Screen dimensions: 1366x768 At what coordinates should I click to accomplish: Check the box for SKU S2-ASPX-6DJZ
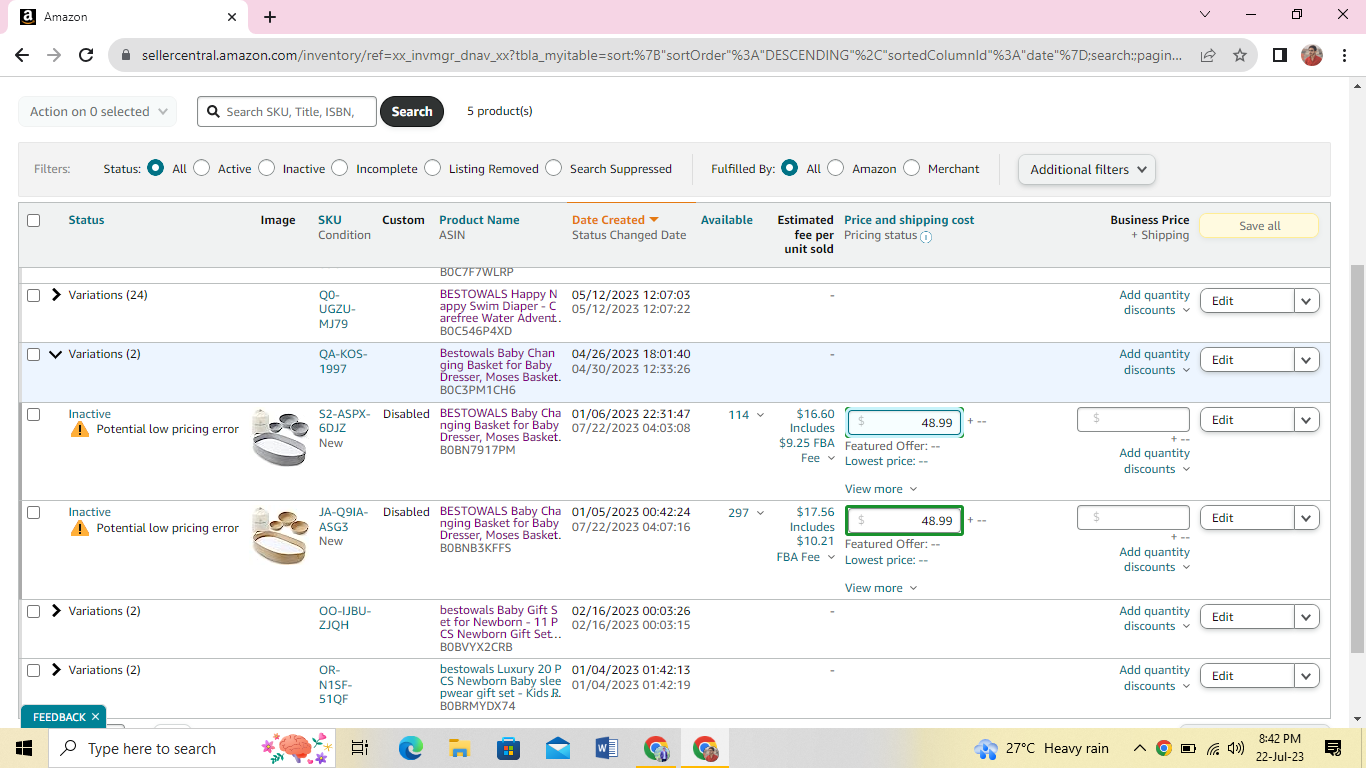point(34,414)
